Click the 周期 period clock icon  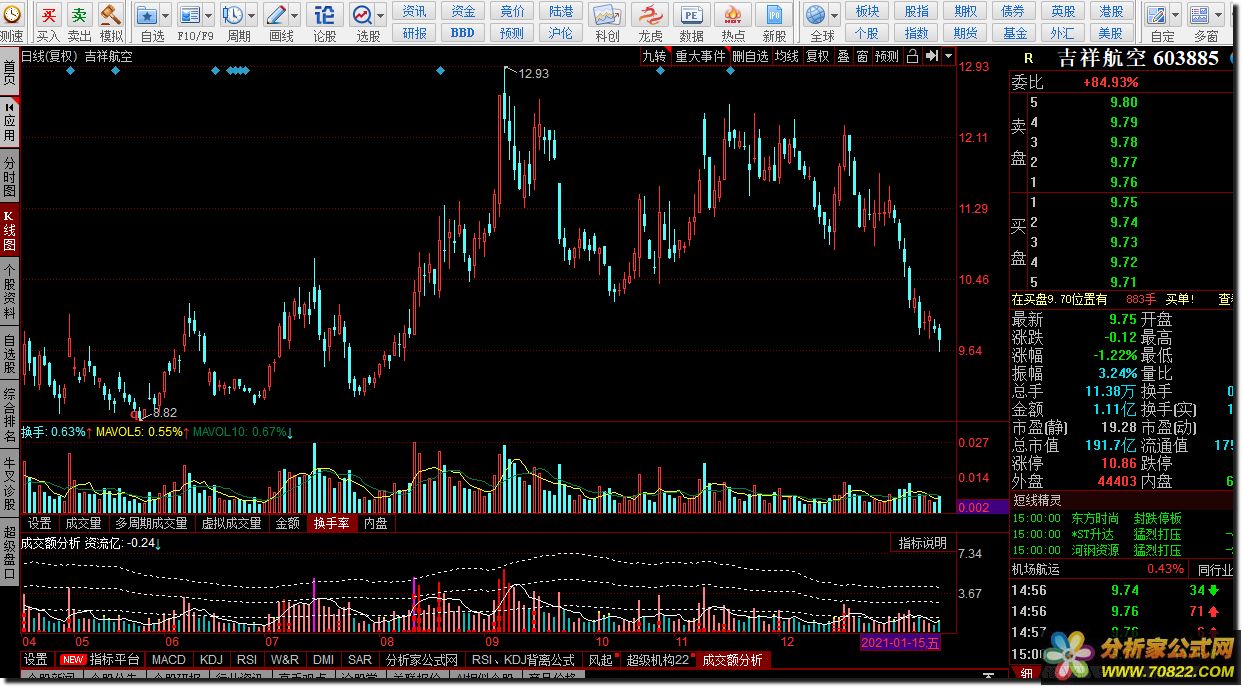point(232,15)
